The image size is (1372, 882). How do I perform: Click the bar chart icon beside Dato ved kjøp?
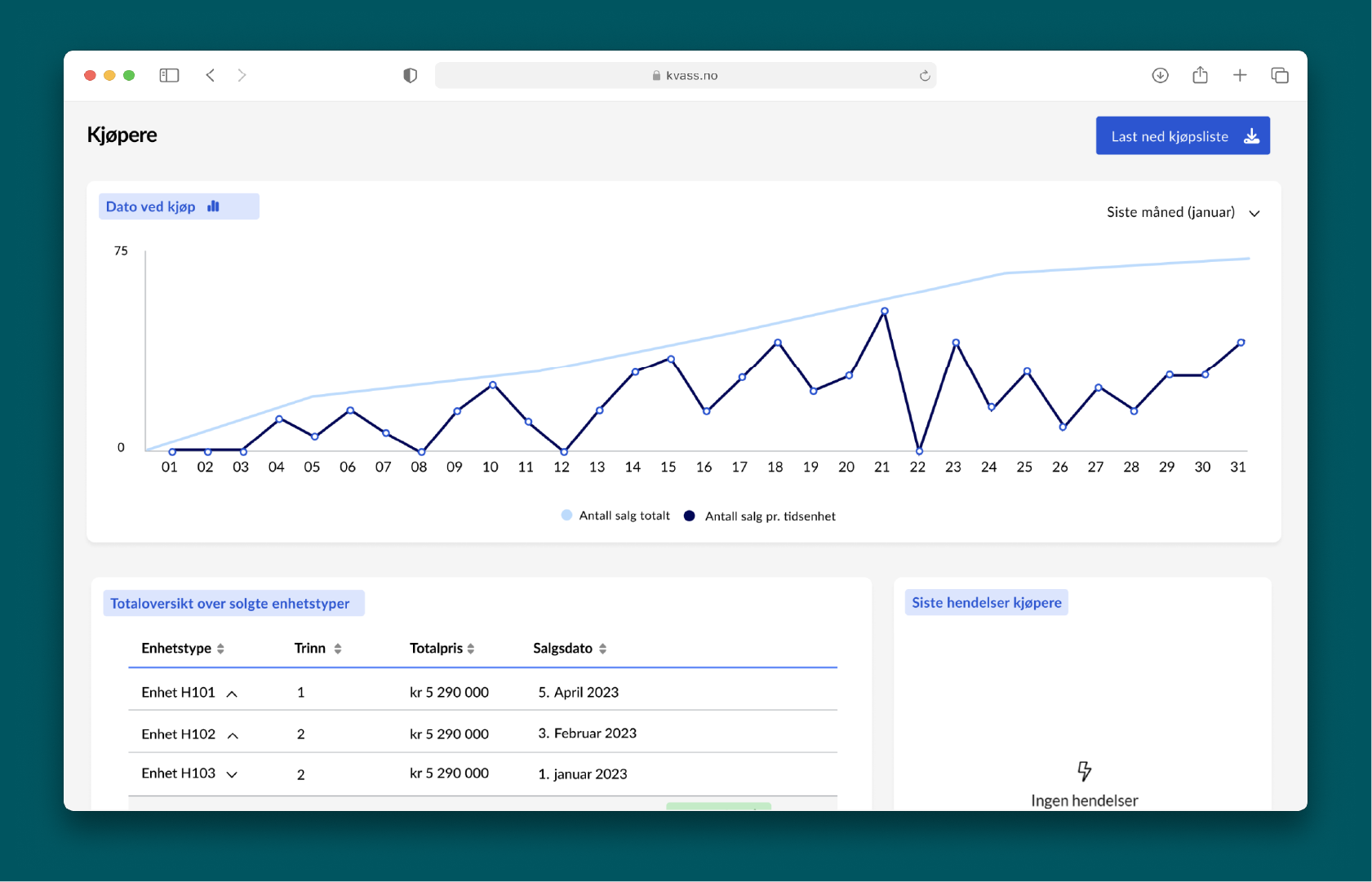(x=214, y=206)
